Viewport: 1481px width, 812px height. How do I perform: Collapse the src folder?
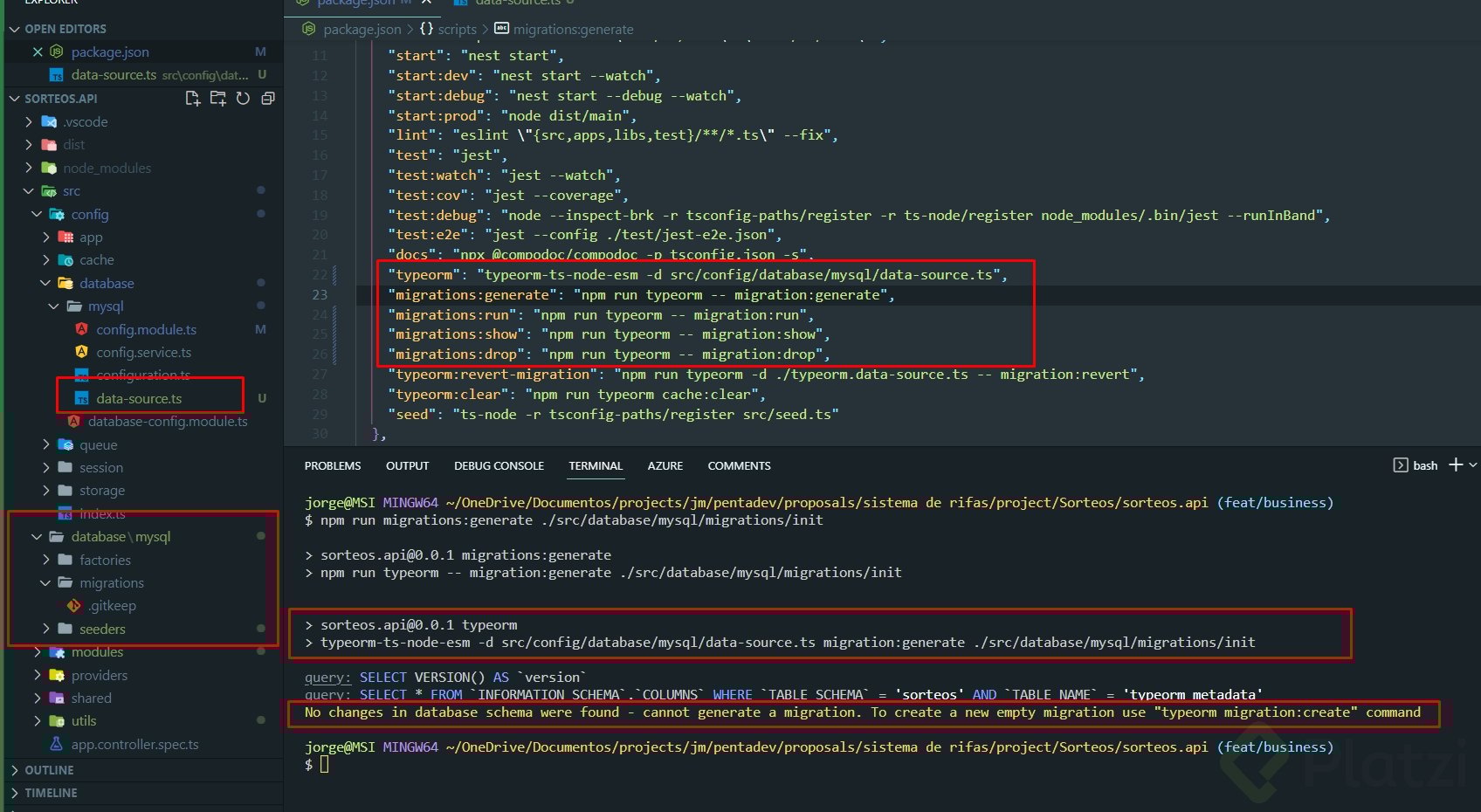point(29,190)
